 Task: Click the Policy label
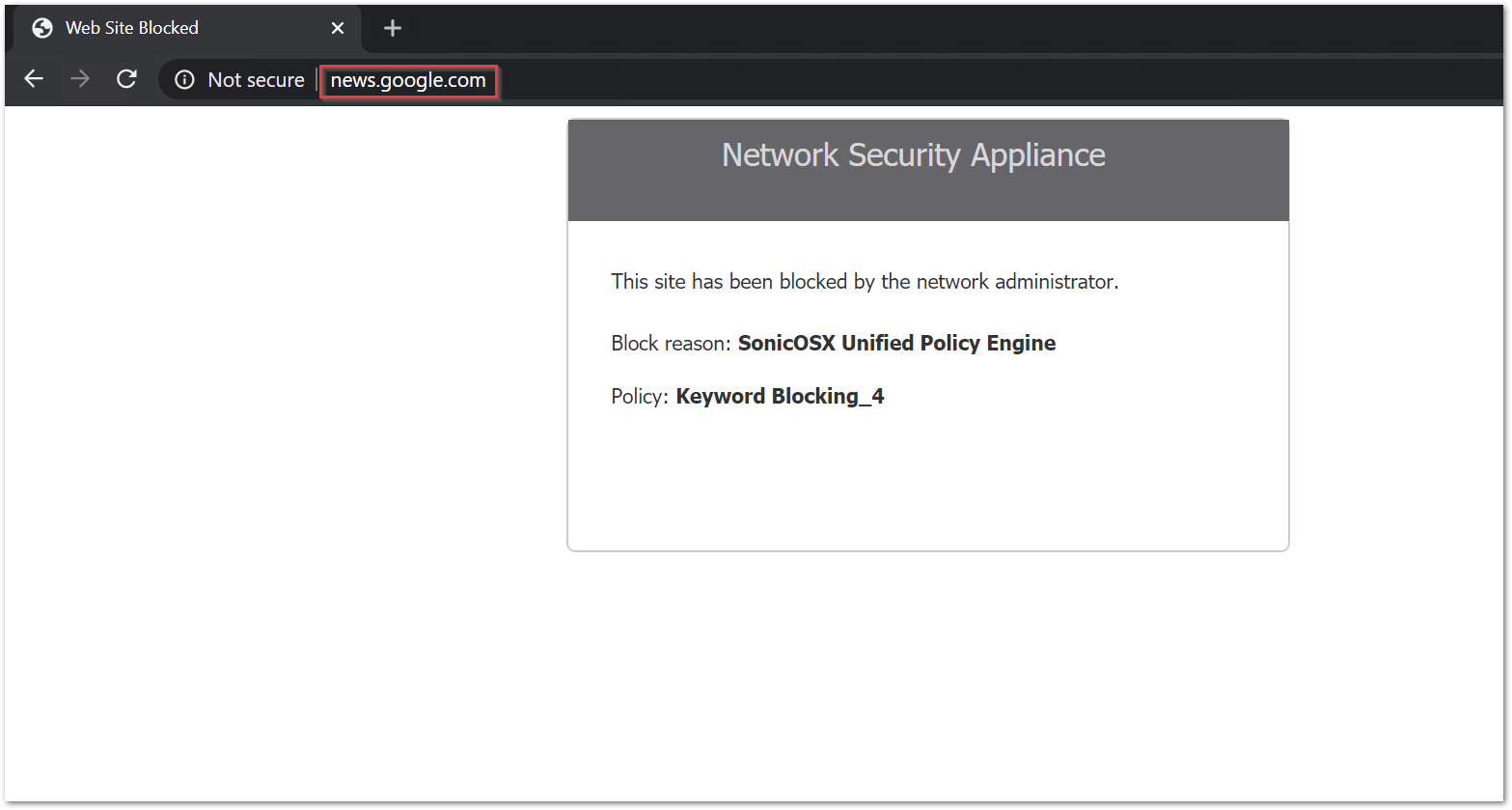(639, 397)
